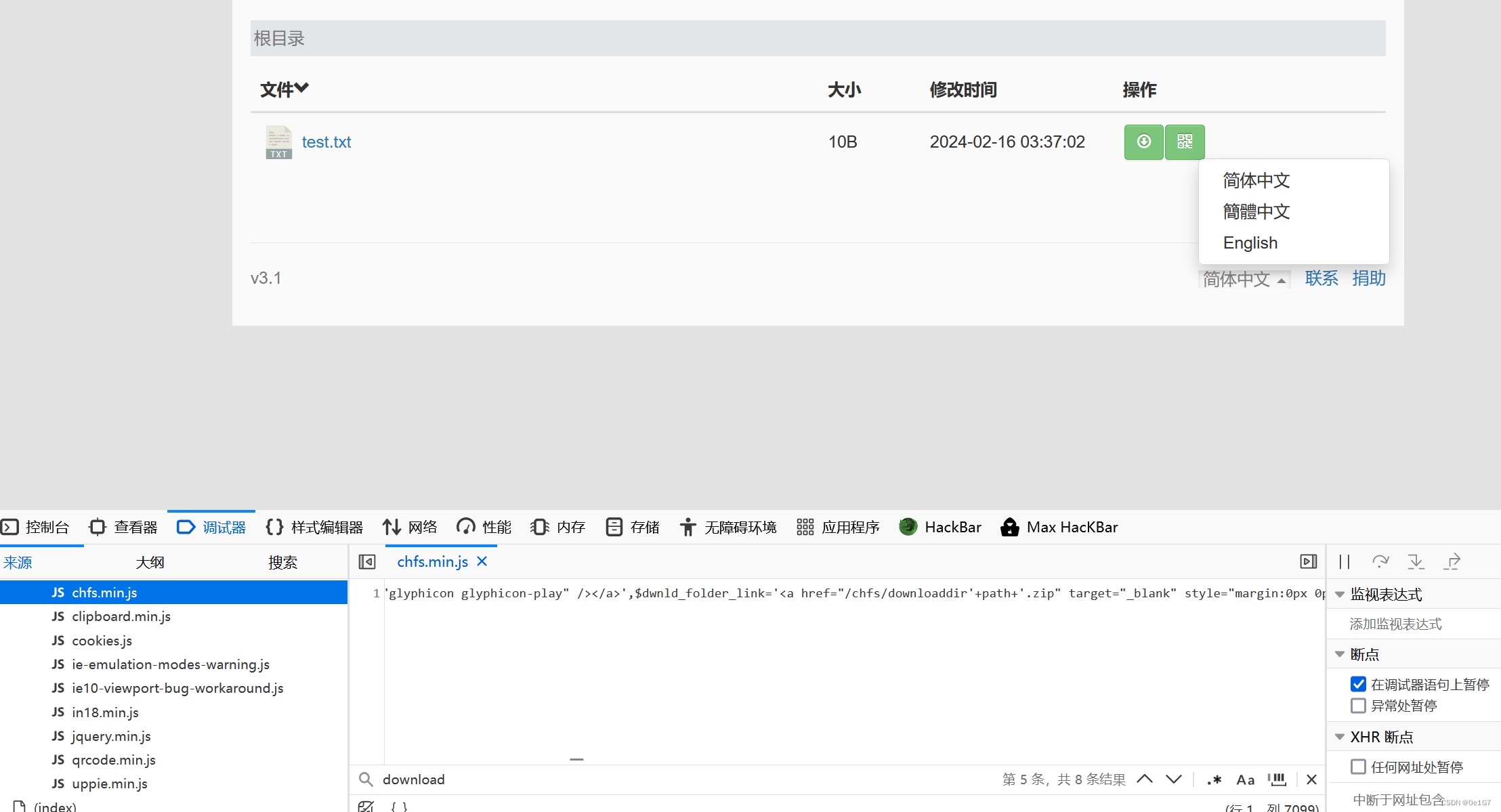
Task: Collapse the 监视表达式 section
Action: [x=1339, y=594]
